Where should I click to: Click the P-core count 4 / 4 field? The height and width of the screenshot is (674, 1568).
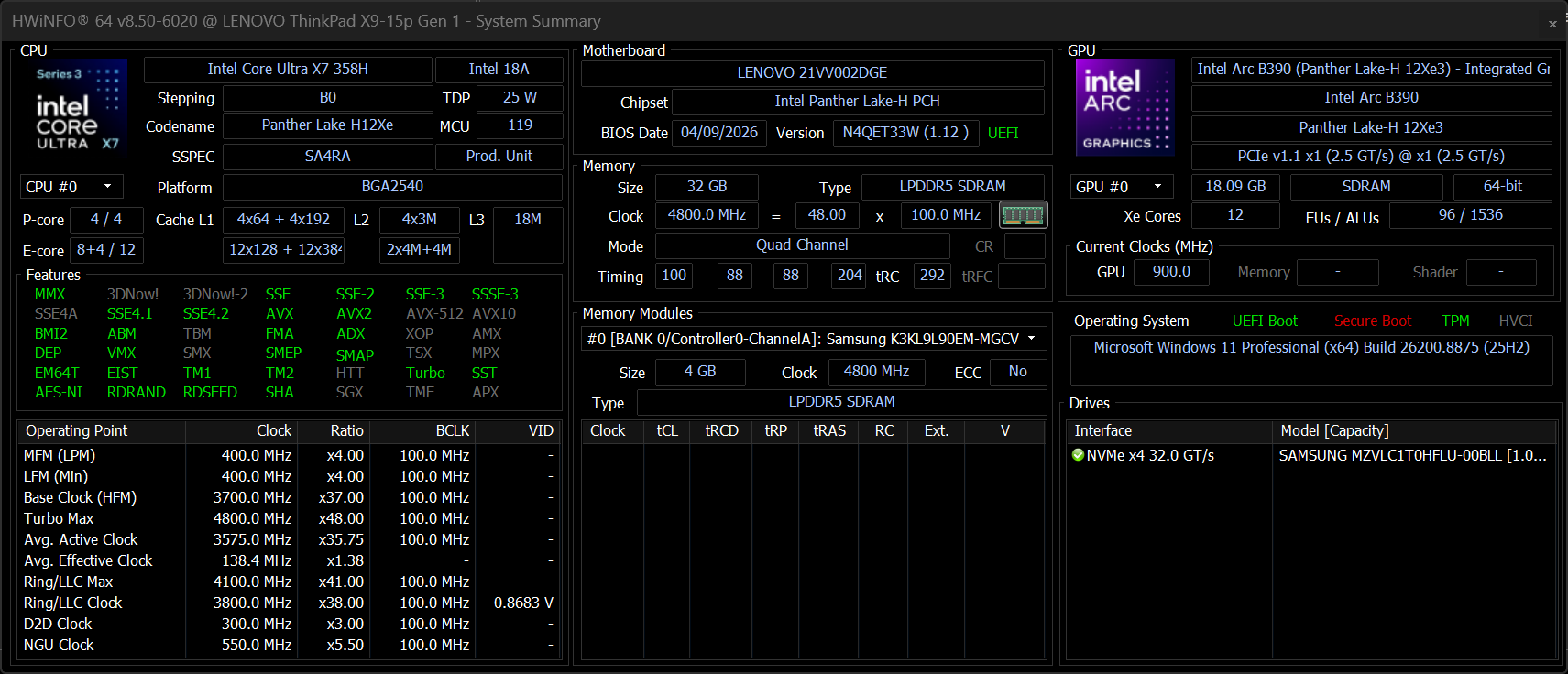coord(106,220)
